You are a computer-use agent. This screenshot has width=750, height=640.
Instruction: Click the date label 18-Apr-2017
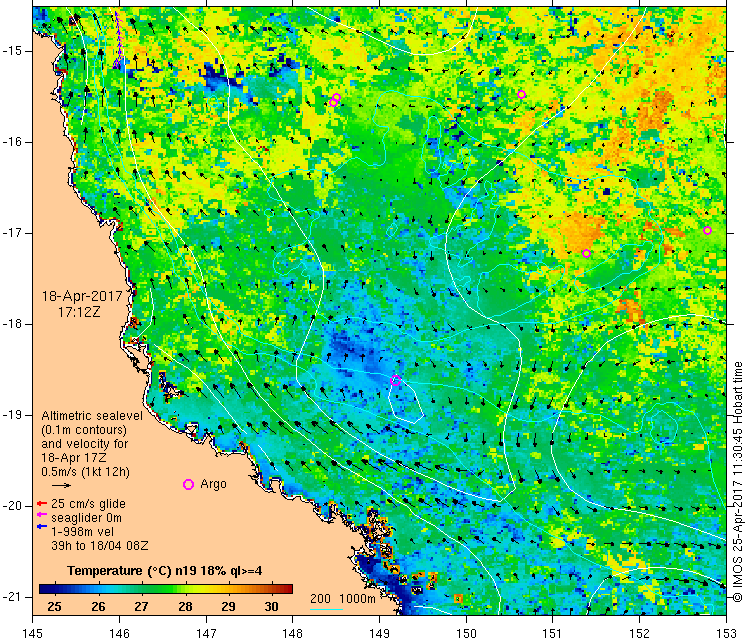(82, 296)
